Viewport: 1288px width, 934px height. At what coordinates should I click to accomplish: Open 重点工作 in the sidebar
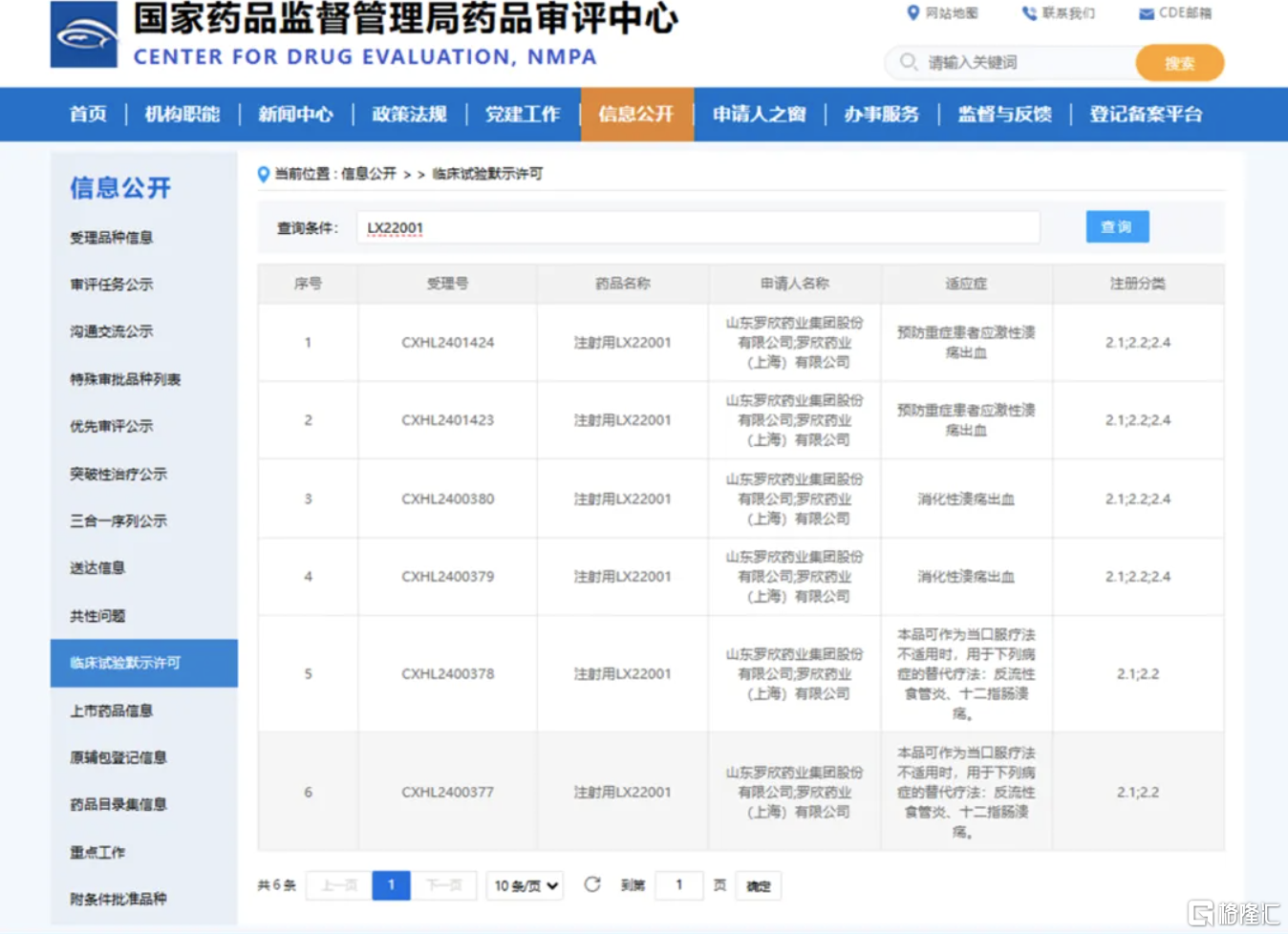pyautogui.click(x=97, y=852)
